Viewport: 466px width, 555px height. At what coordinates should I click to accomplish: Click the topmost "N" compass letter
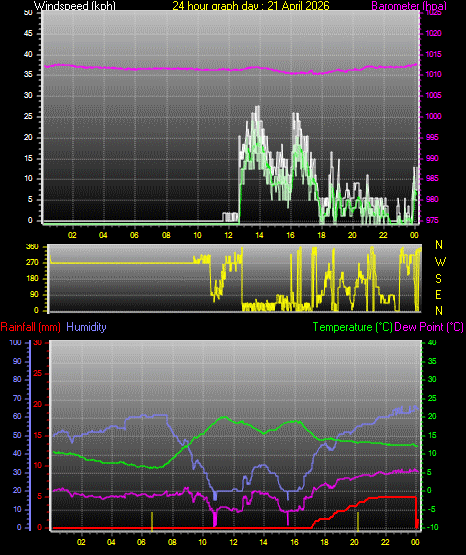[439, 245]
